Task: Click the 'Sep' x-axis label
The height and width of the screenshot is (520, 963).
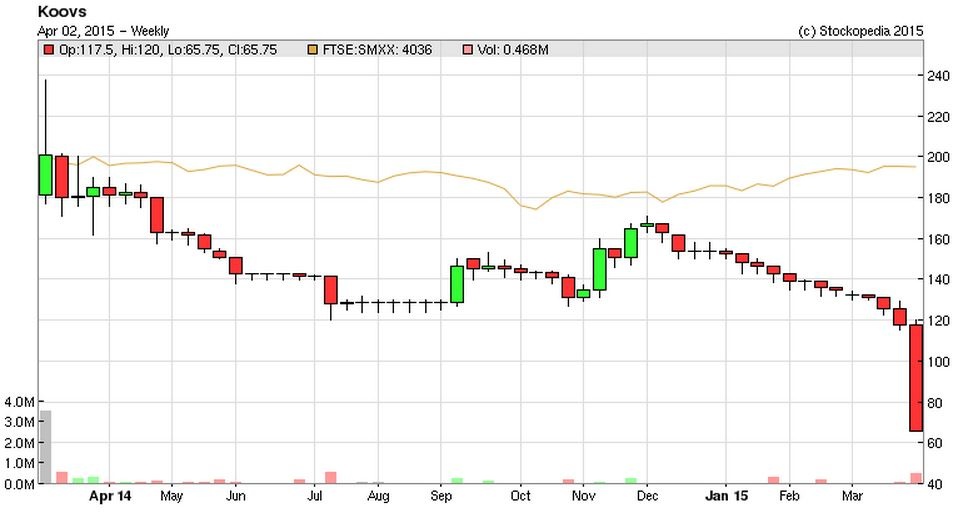Action: 441,496
